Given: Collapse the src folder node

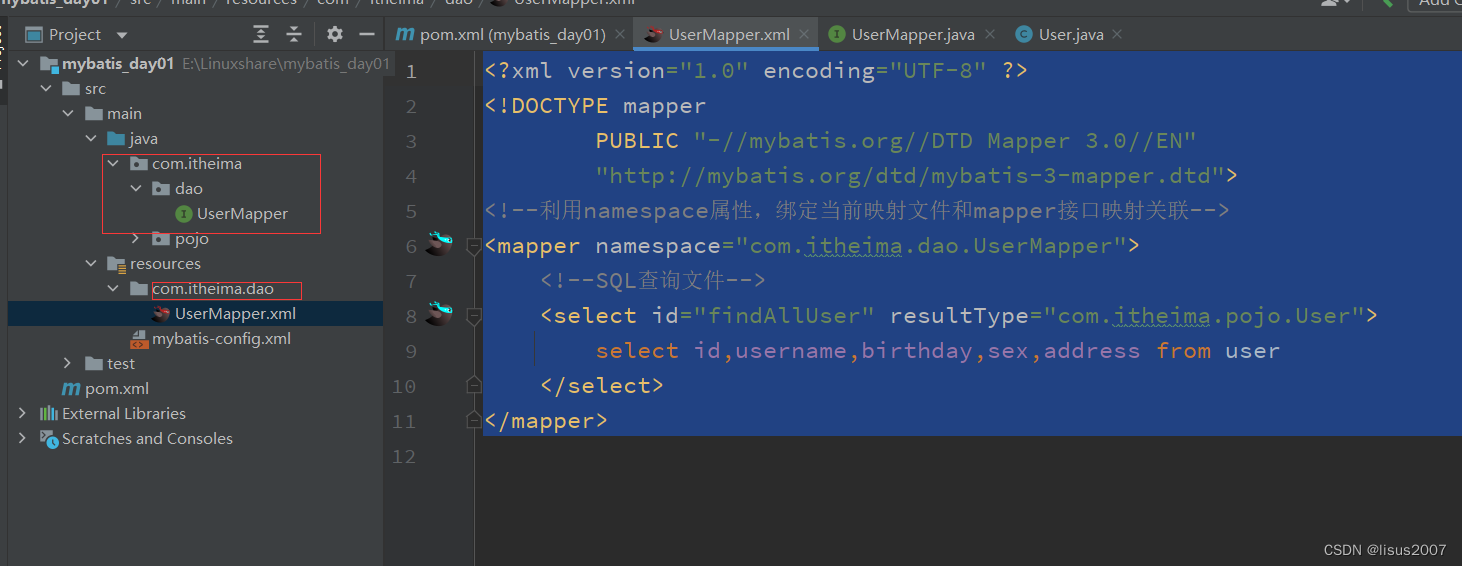Looking at the screenshot, I should [x=45, y=89].
